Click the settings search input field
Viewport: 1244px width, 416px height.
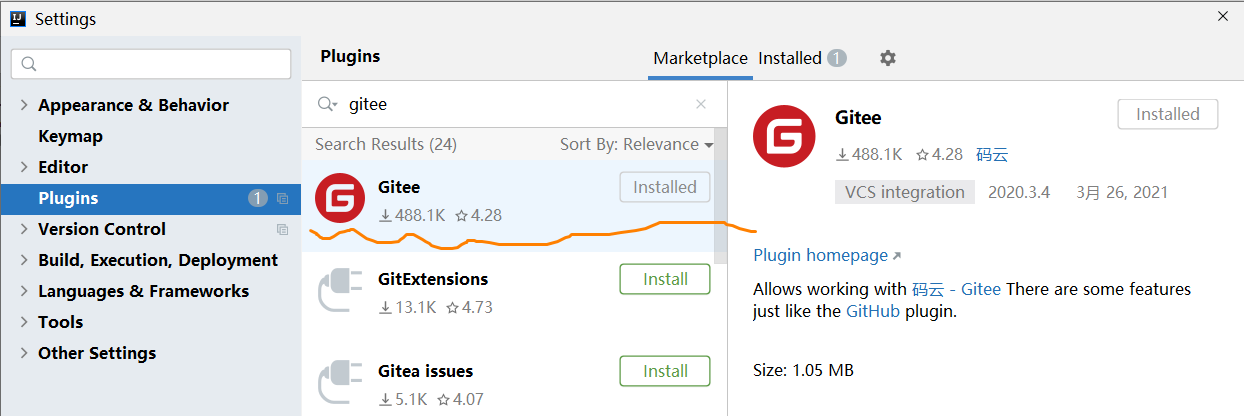point(151,64)
